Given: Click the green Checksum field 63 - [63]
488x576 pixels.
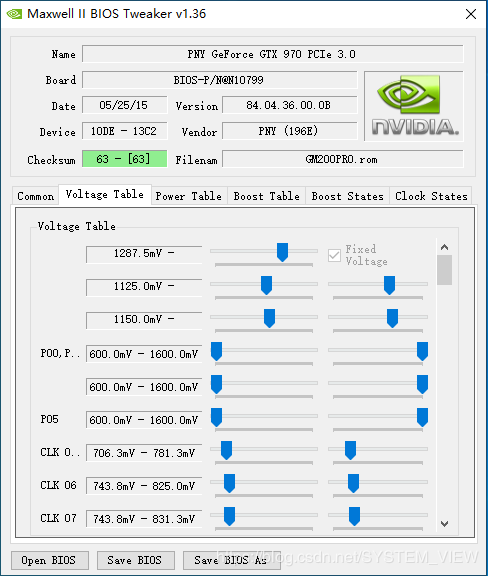Looking at the screenshot, I should [125, 159].
